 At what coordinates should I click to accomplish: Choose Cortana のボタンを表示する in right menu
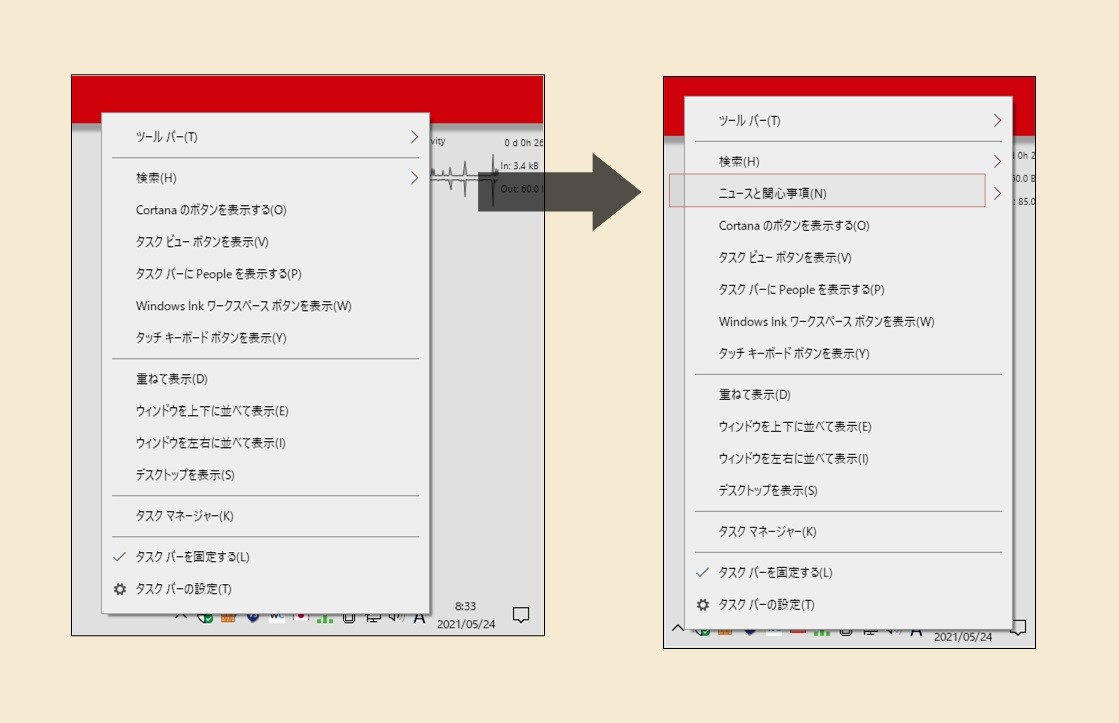849,226
